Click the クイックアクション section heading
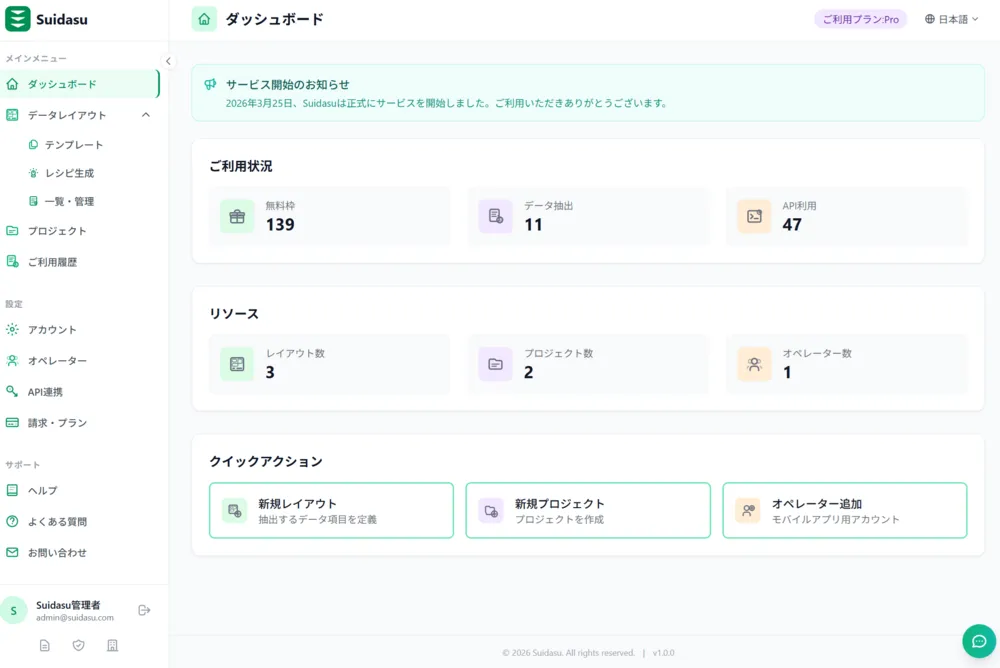1000x668 pixels. 266,461
